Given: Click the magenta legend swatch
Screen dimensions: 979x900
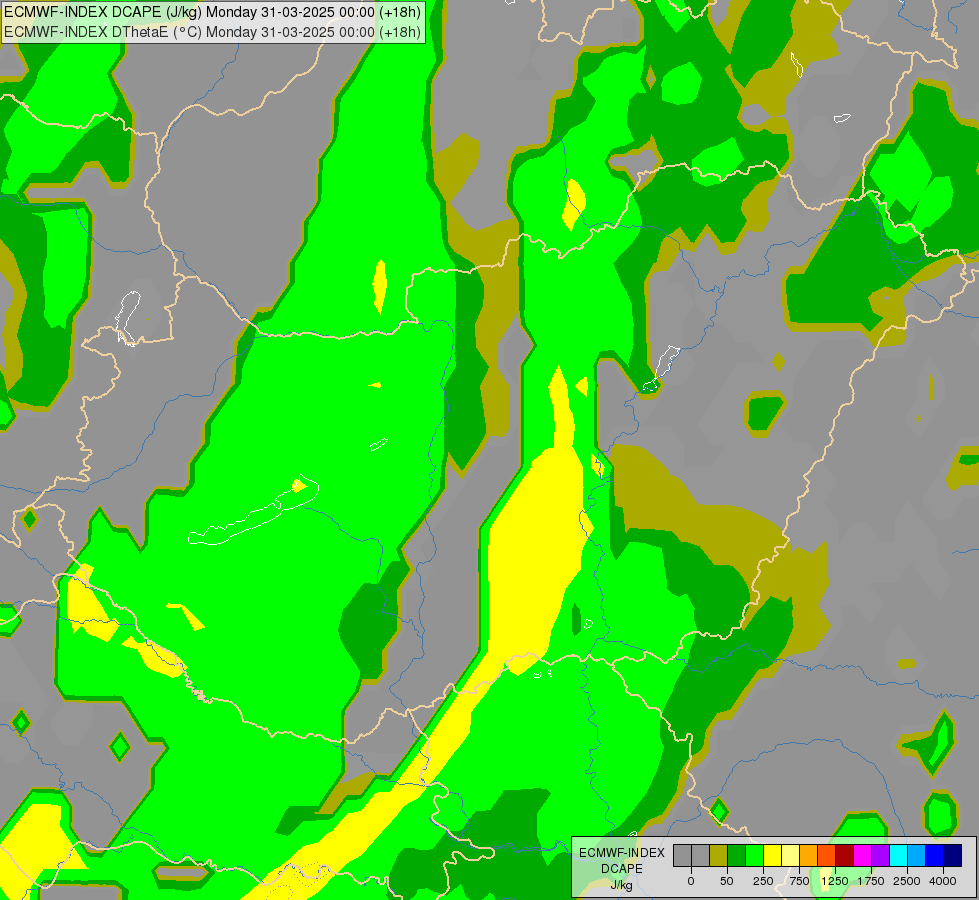Looking at the screenshot, I should click(x=863, y=855).
